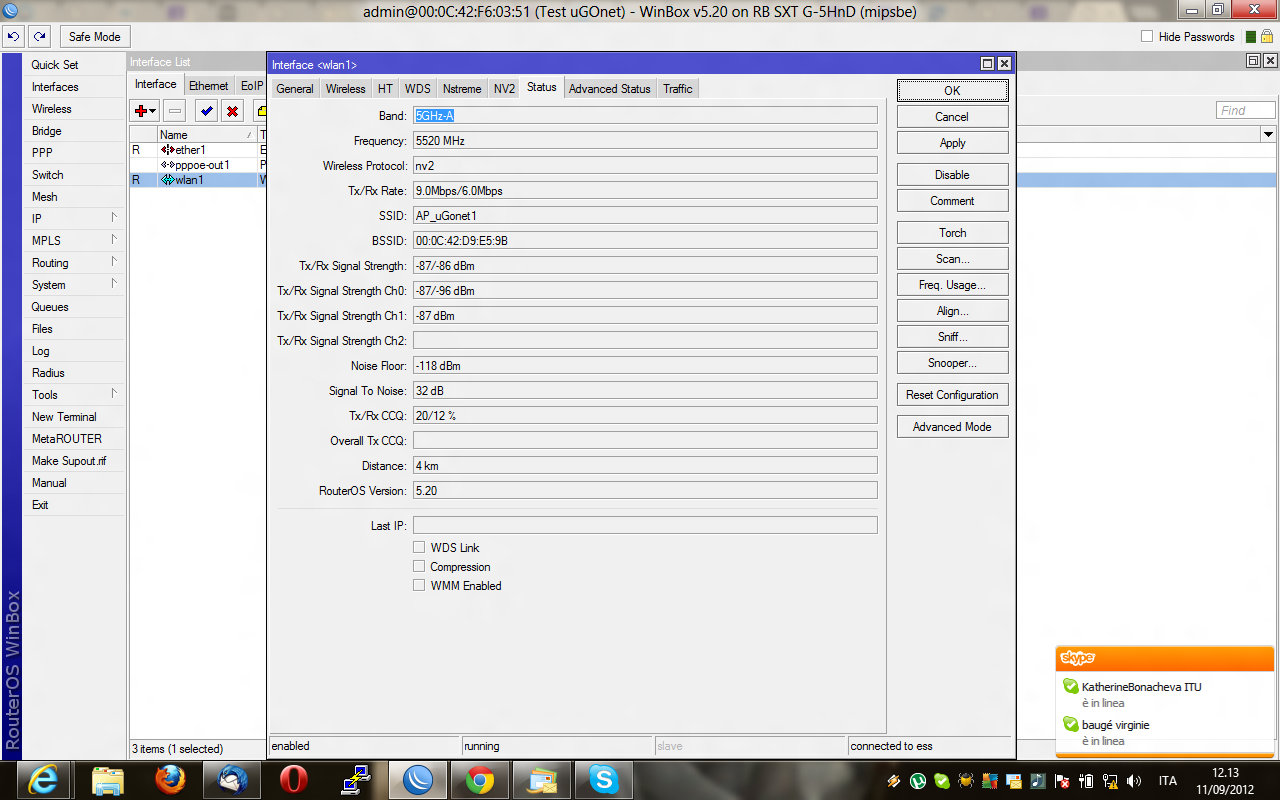
Task: Click the Windows Live Mail taskbar icon
Action: 542,780
